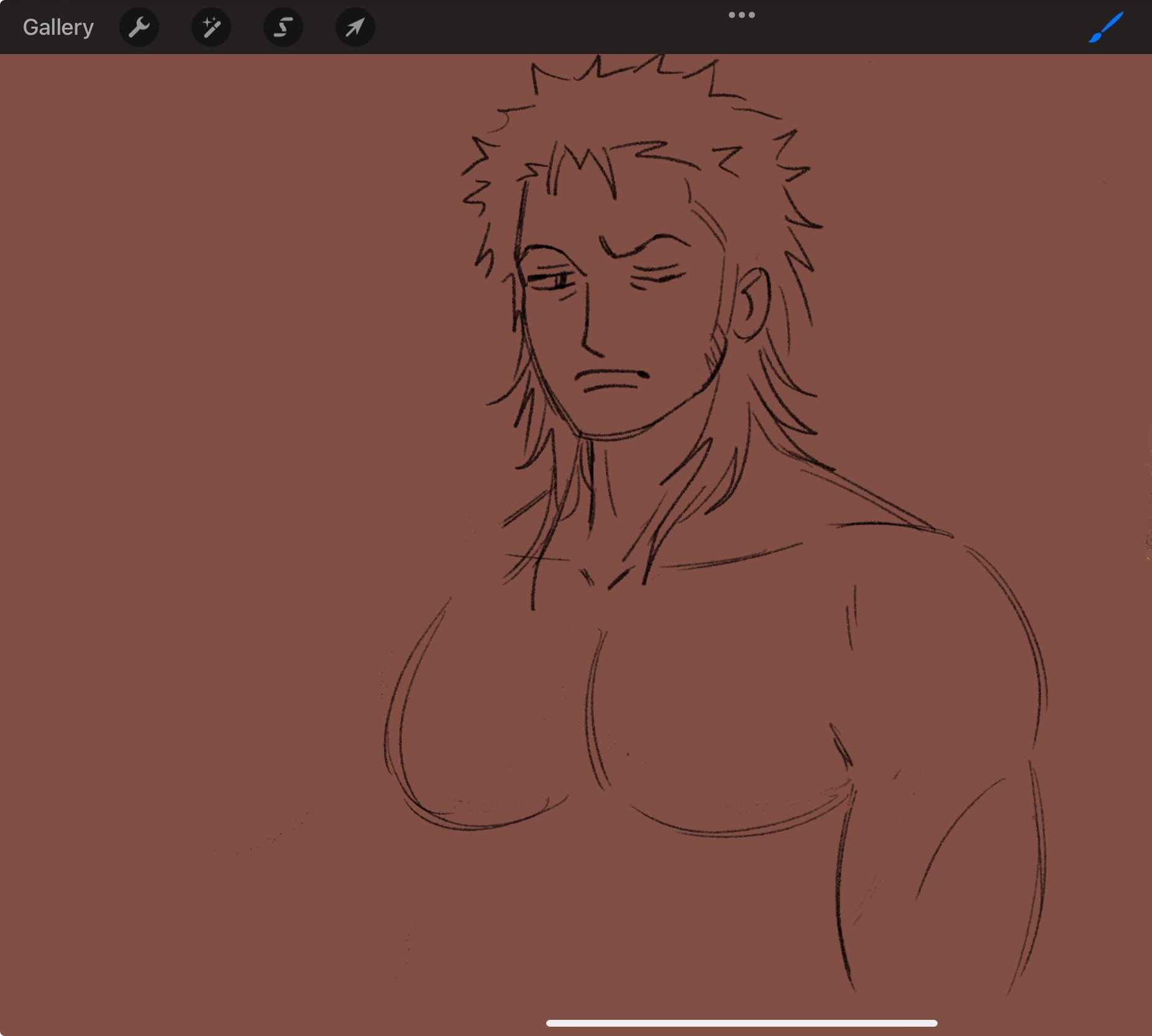Image resolution: width=1152 pixels, height=1036 pixels.
Task: Open Adjustments with the magic wand icon
Action: 211,27
